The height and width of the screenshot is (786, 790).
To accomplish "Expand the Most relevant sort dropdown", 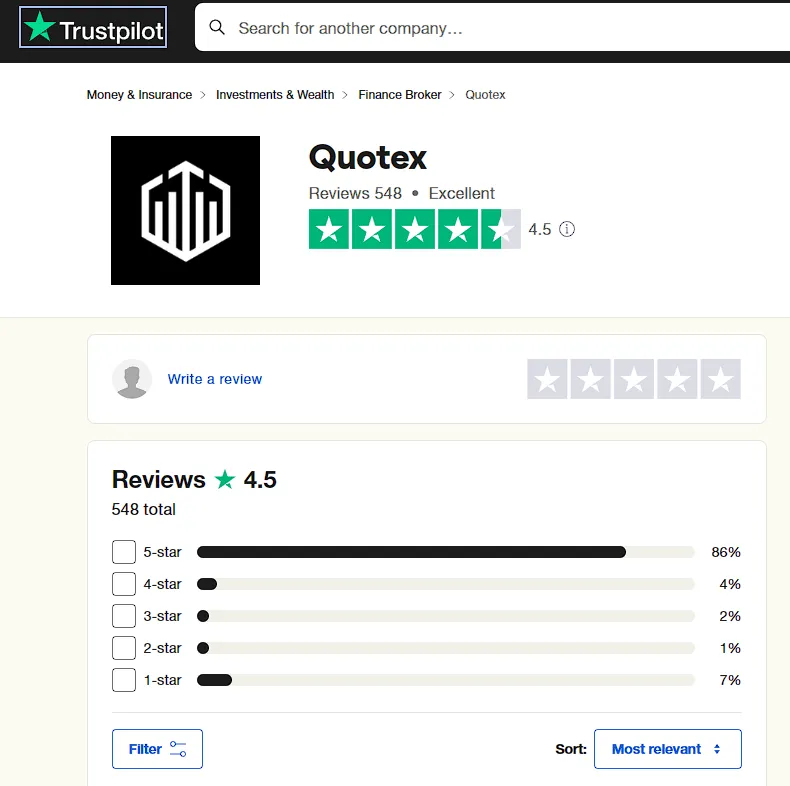I will (x=668, y=749).
